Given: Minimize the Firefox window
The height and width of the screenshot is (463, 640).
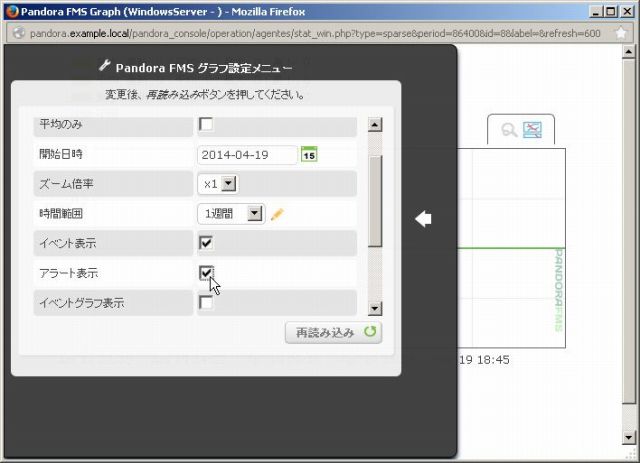Looking at the screenshot, I should click(596, 11).
